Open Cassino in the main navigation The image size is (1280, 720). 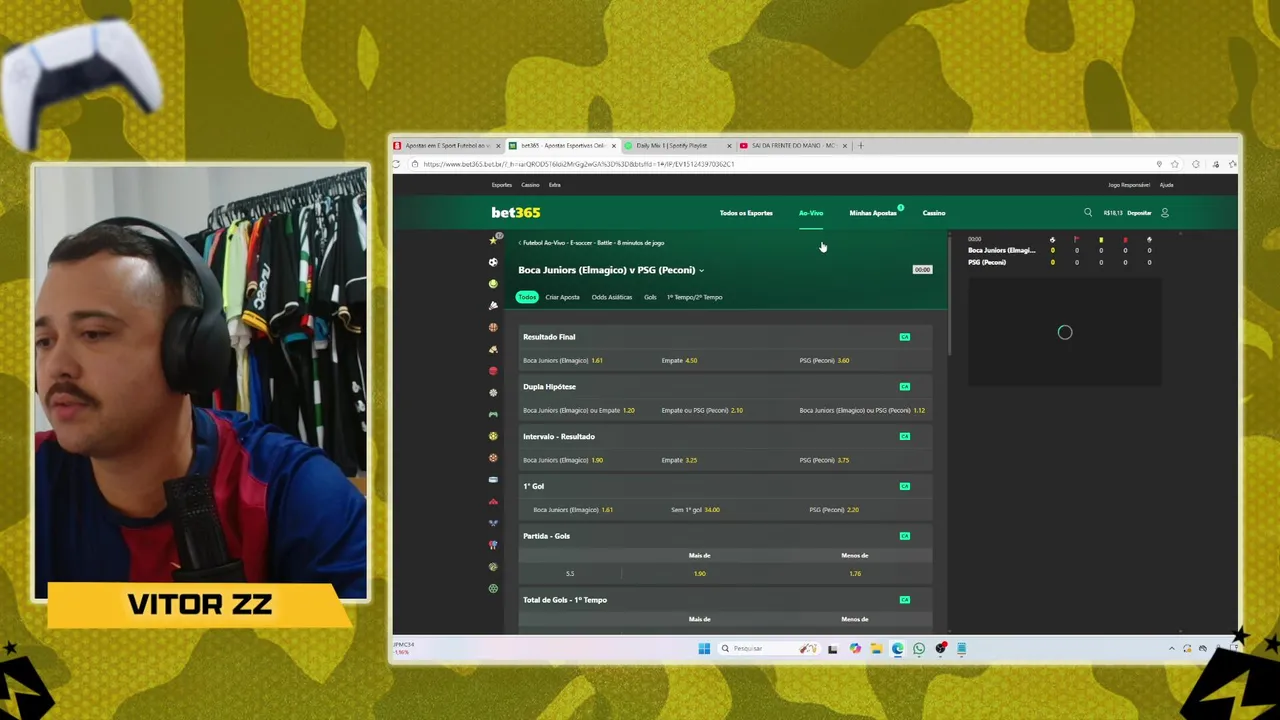934,213
